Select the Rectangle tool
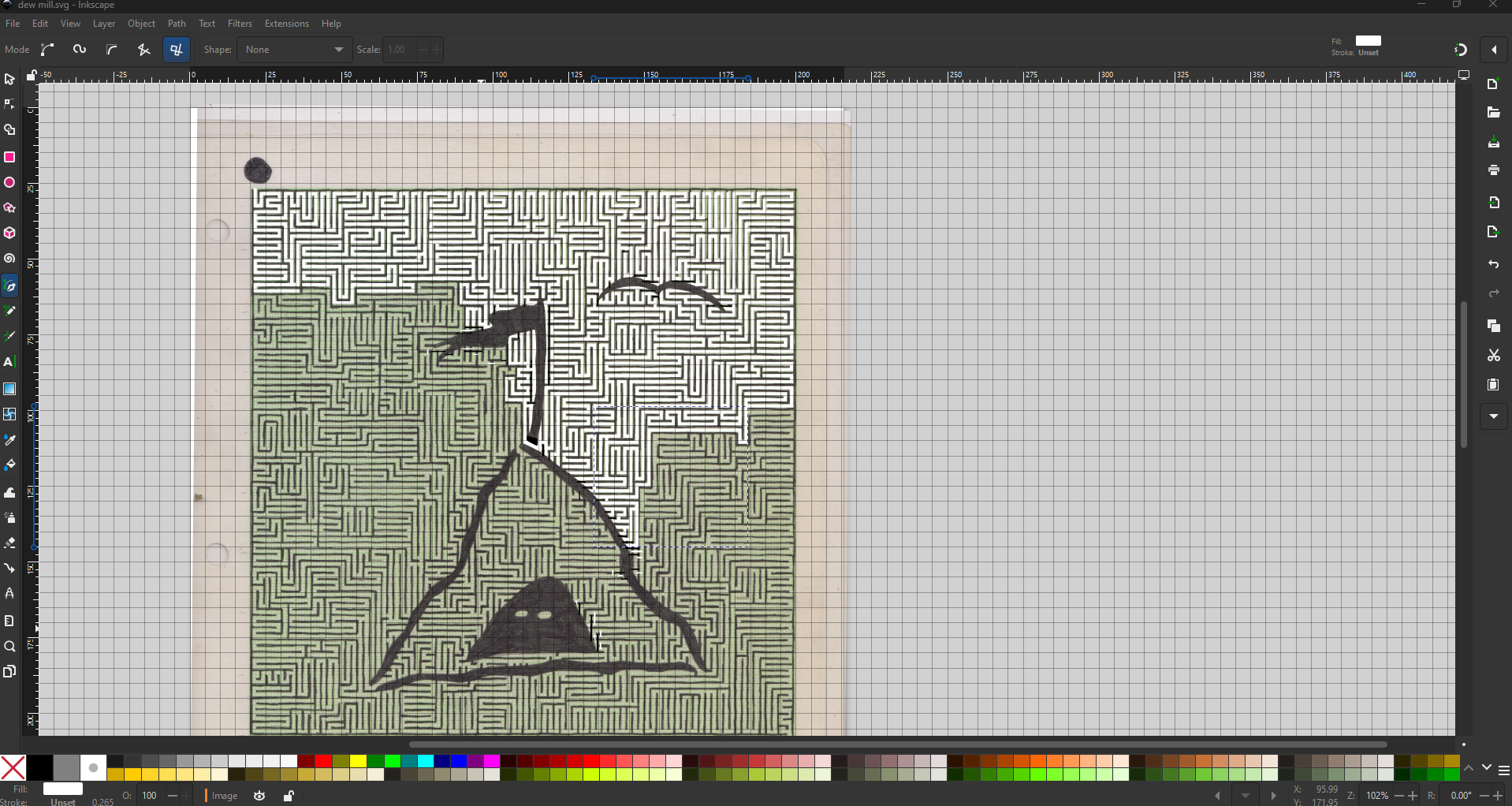 [9, 157]
